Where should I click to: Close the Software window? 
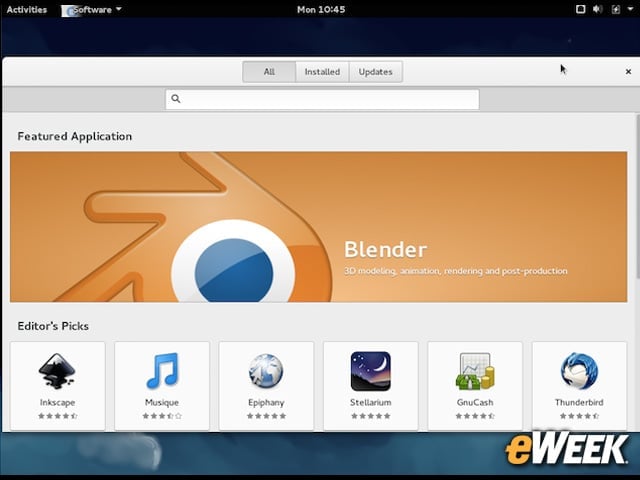click(x=628, y=72)
